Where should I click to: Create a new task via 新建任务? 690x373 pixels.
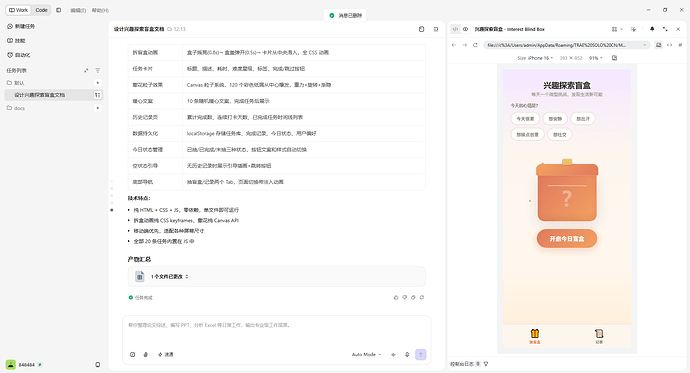(x=21, y=26)
